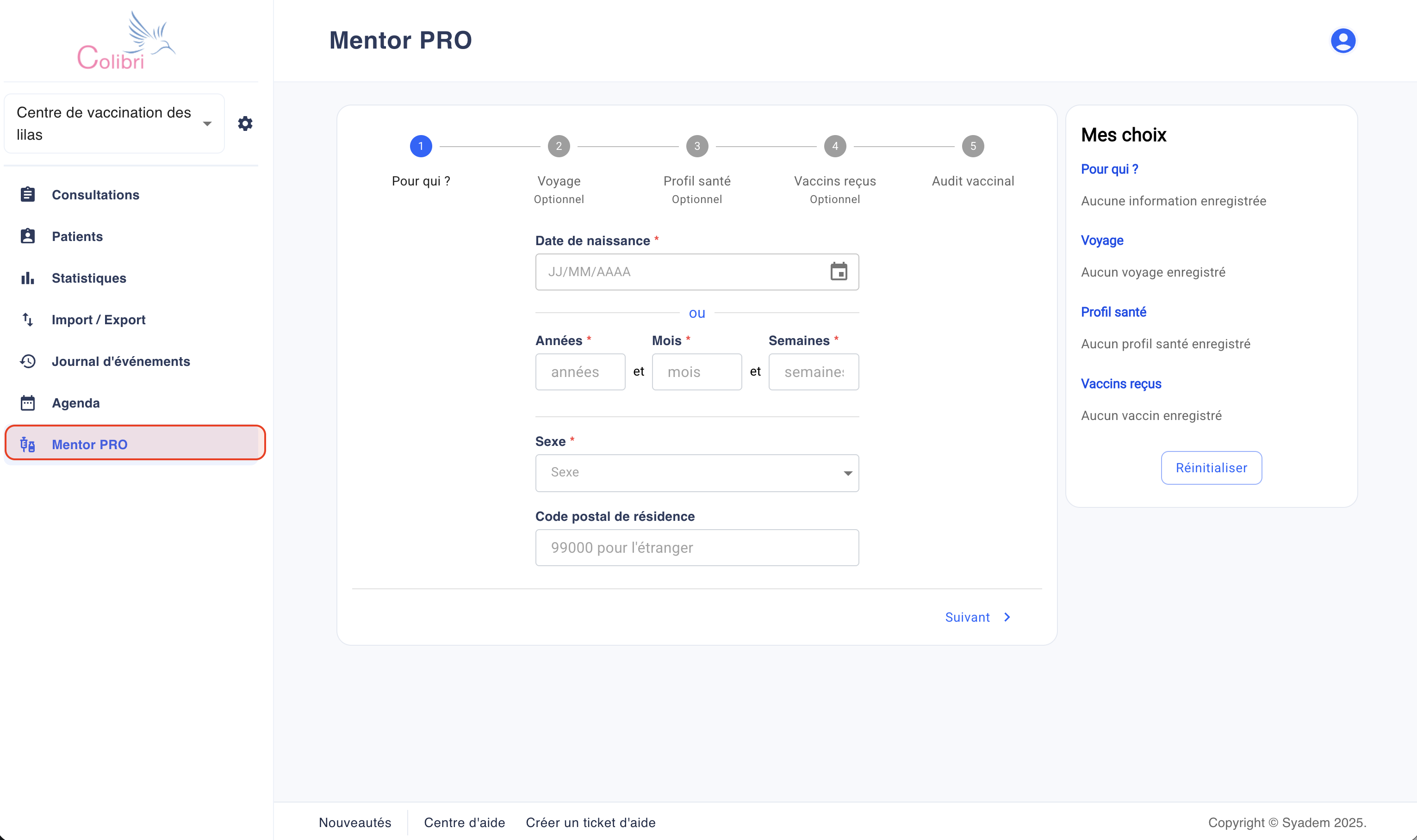Click Créer un ticket d'aide link

point(590,822)
